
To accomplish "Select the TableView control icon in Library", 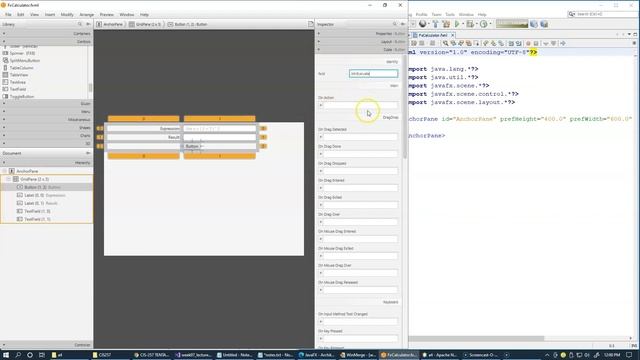I will point(5,75).
